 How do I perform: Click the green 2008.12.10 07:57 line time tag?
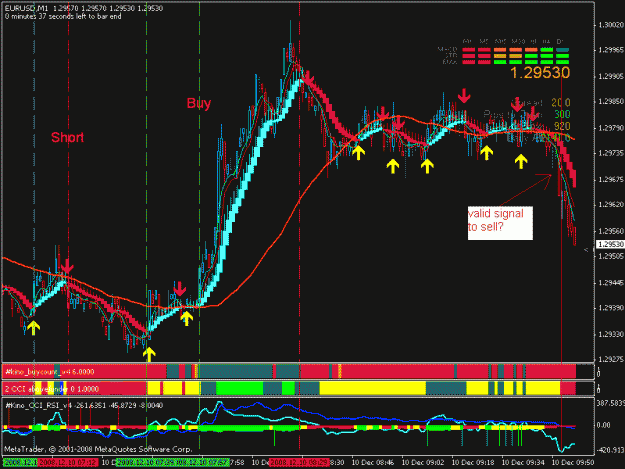click(x=203, y=463)
